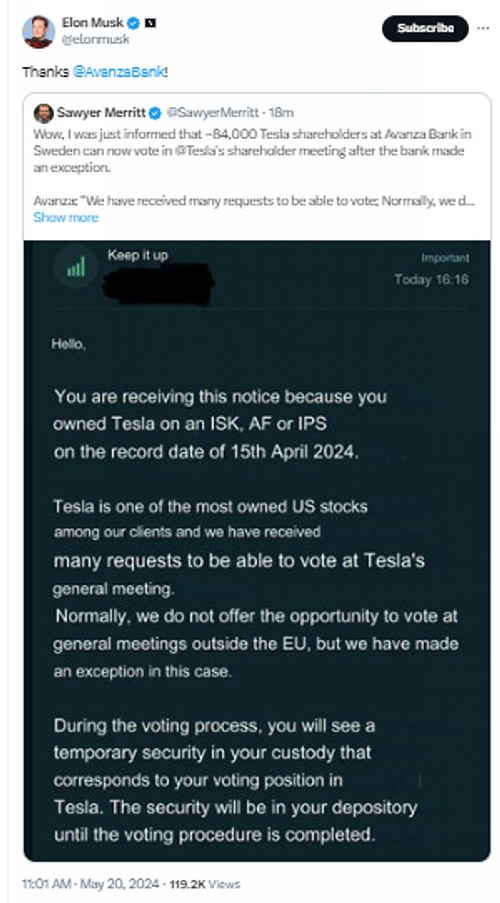The image size is (500, 903).
Task: Open the three-dot more options menu
Action: [x=483, y=28]
